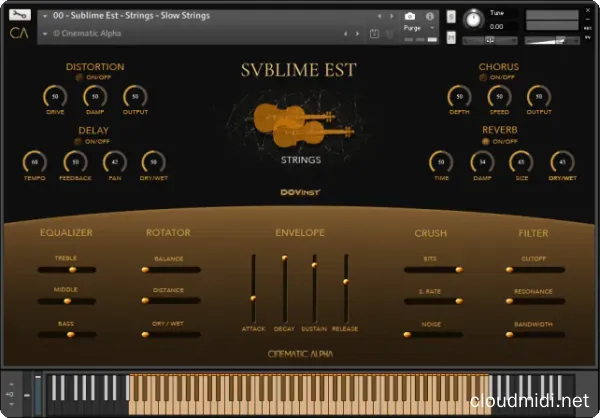This screenshot has width=600, height=418.
Task: Click the pan slider in header
Action: pos(490,40)
